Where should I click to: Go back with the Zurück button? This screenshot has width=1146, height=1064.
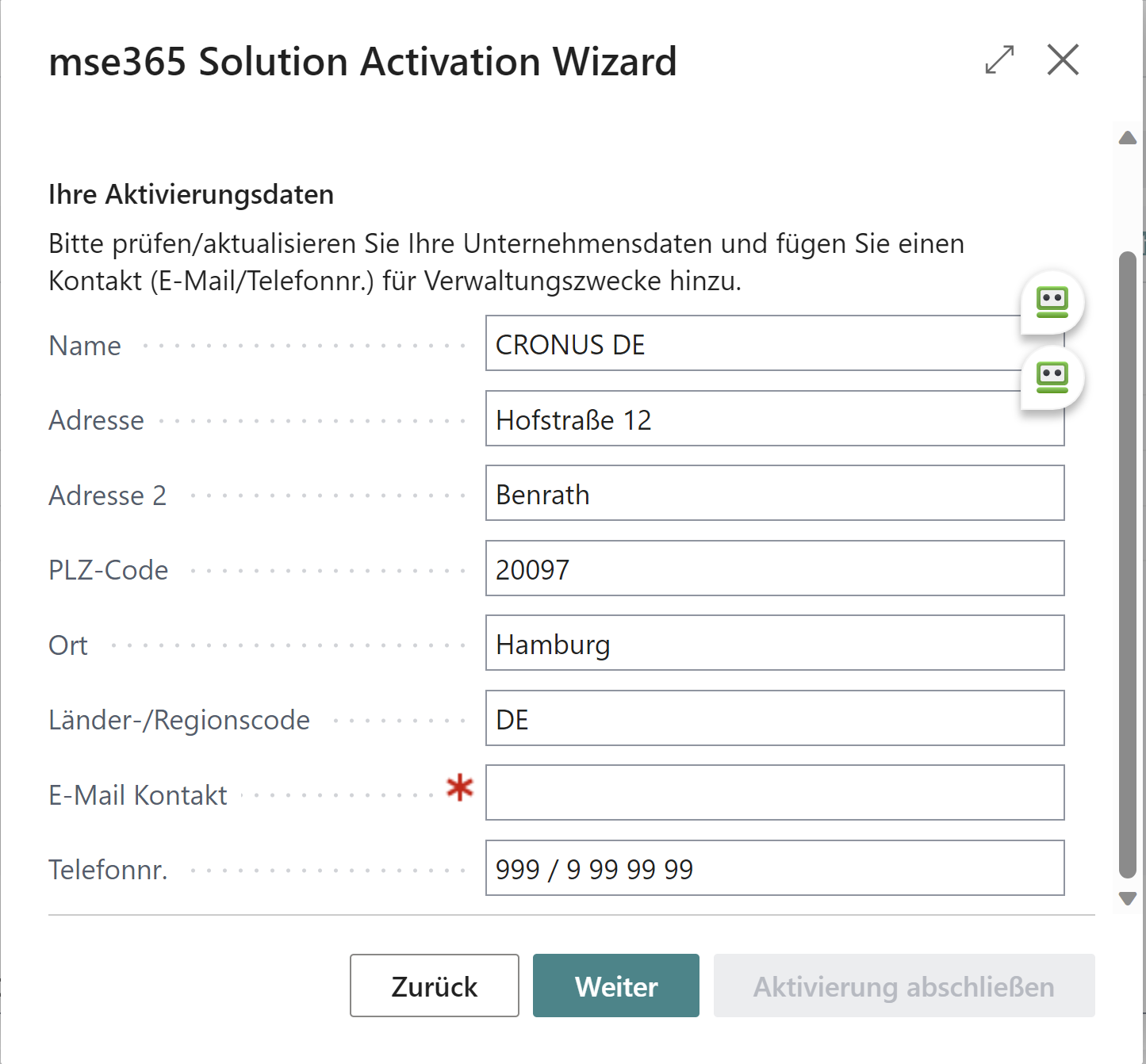pos(434,986)
